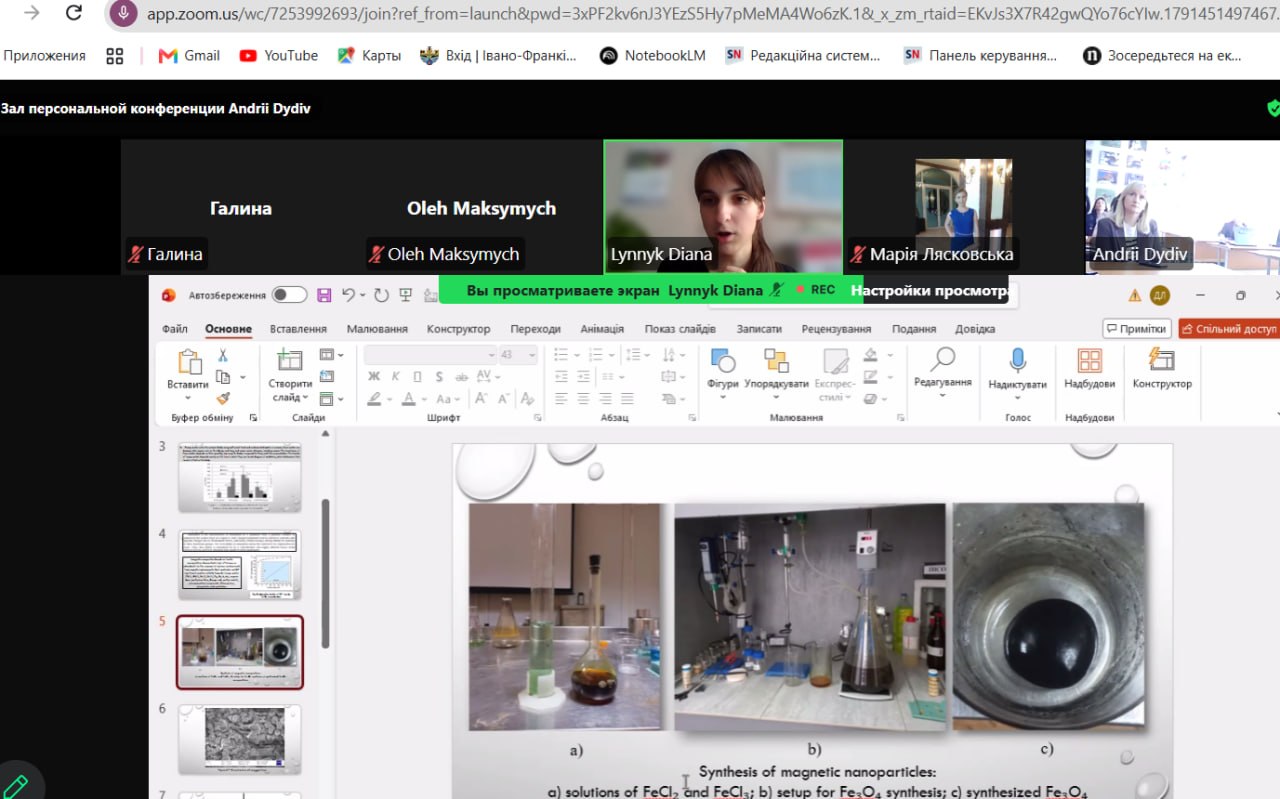1280x799 pixels.
Task: Select slide 6 thumbnail in the panel
Action: point(240,738)
